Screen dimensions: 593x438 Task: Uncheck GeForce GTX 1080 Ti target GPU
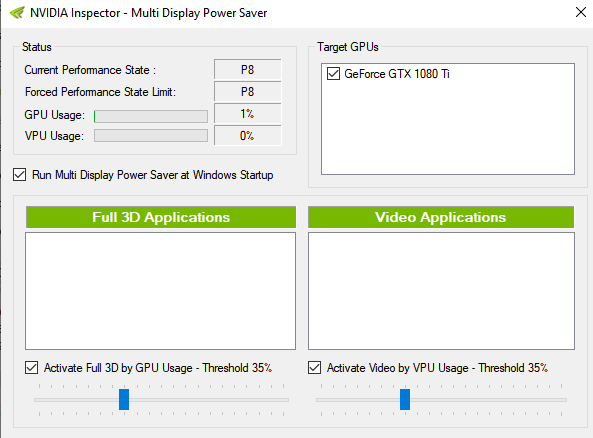click(333, 73)
